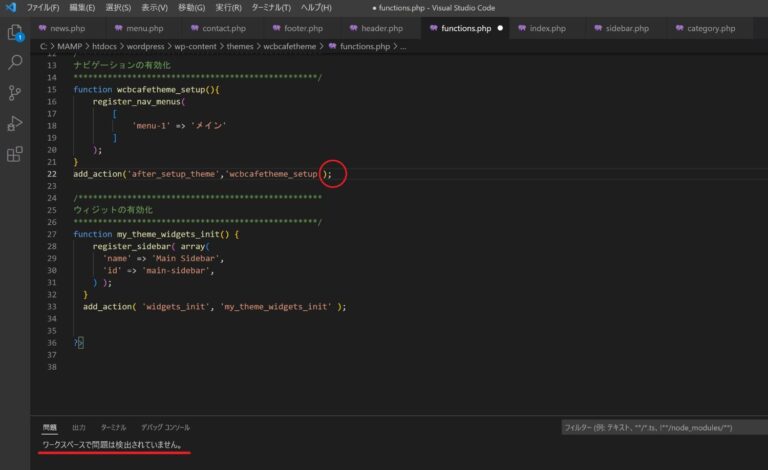Viewport: 768px width, 470px height.
Task: Click the PHP icon on header.php tab
Action: [354, 28]
